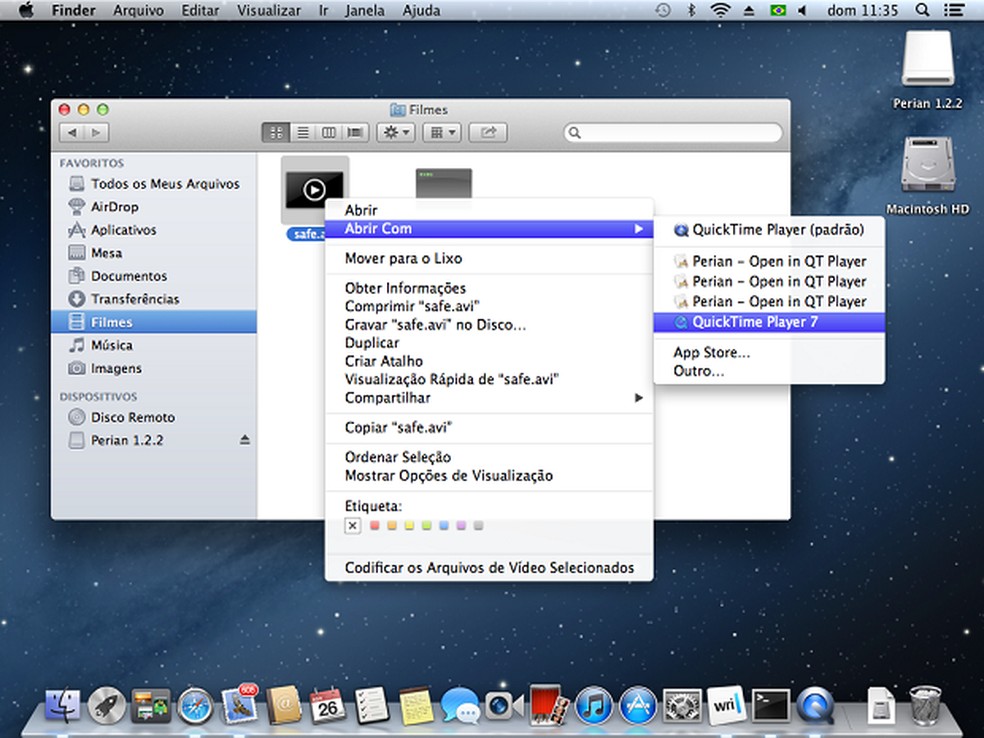Open Launchpad from the Dock

coord(108,707)
